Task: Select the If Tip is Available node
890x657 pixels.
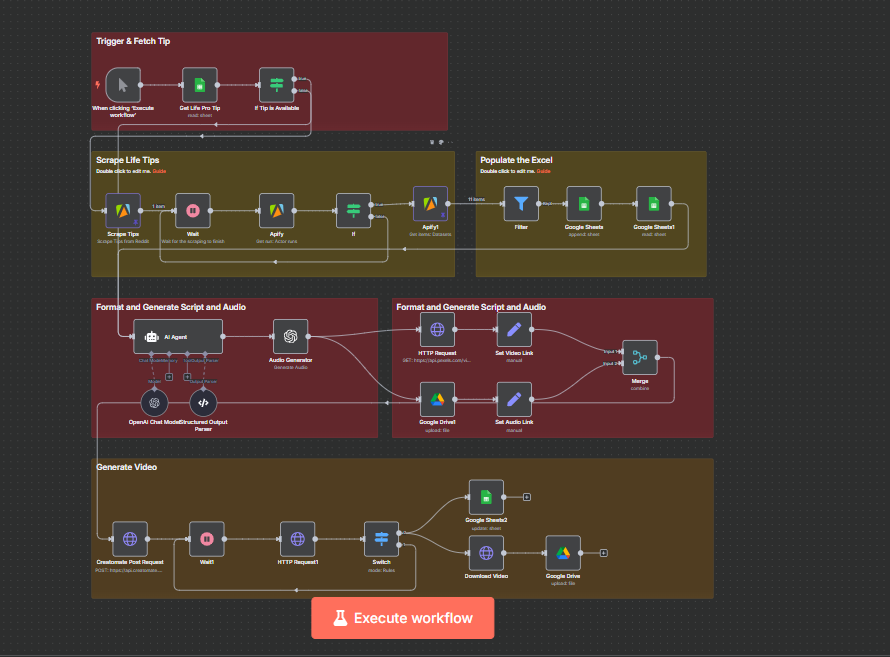Action: click(x=276, y=85)
